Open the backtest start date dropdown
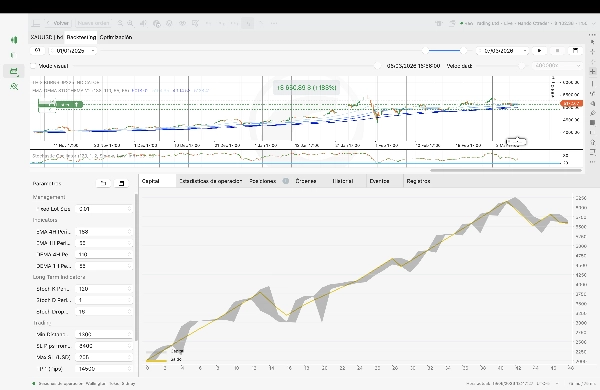 [73, 51]
